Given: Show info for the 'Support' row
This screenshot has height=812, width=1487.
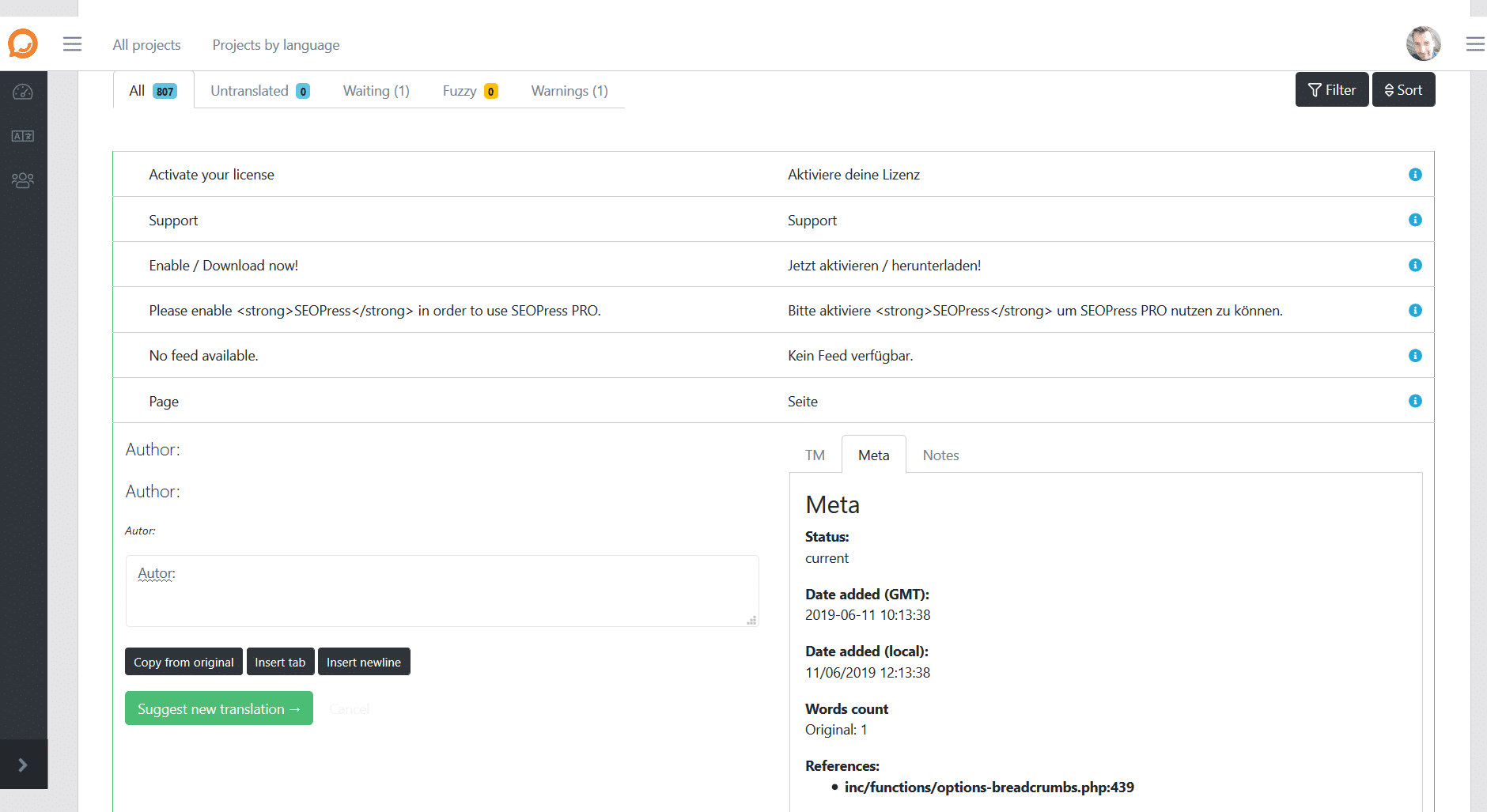Looking at the screenshot, I should (1415, 220).
